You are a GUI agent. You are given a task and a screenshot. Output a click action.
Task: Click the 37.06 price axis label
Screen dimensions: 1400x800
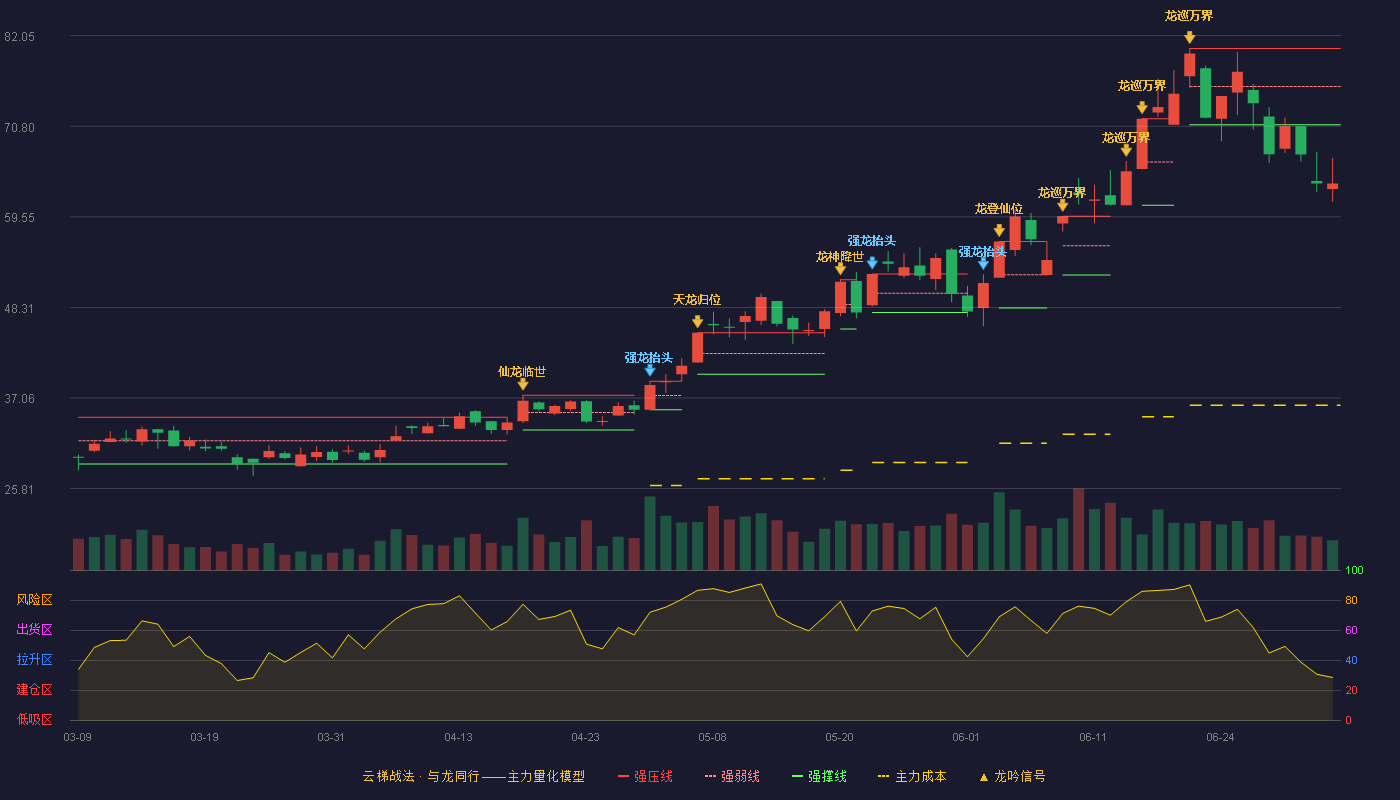(x=20, y=399)
